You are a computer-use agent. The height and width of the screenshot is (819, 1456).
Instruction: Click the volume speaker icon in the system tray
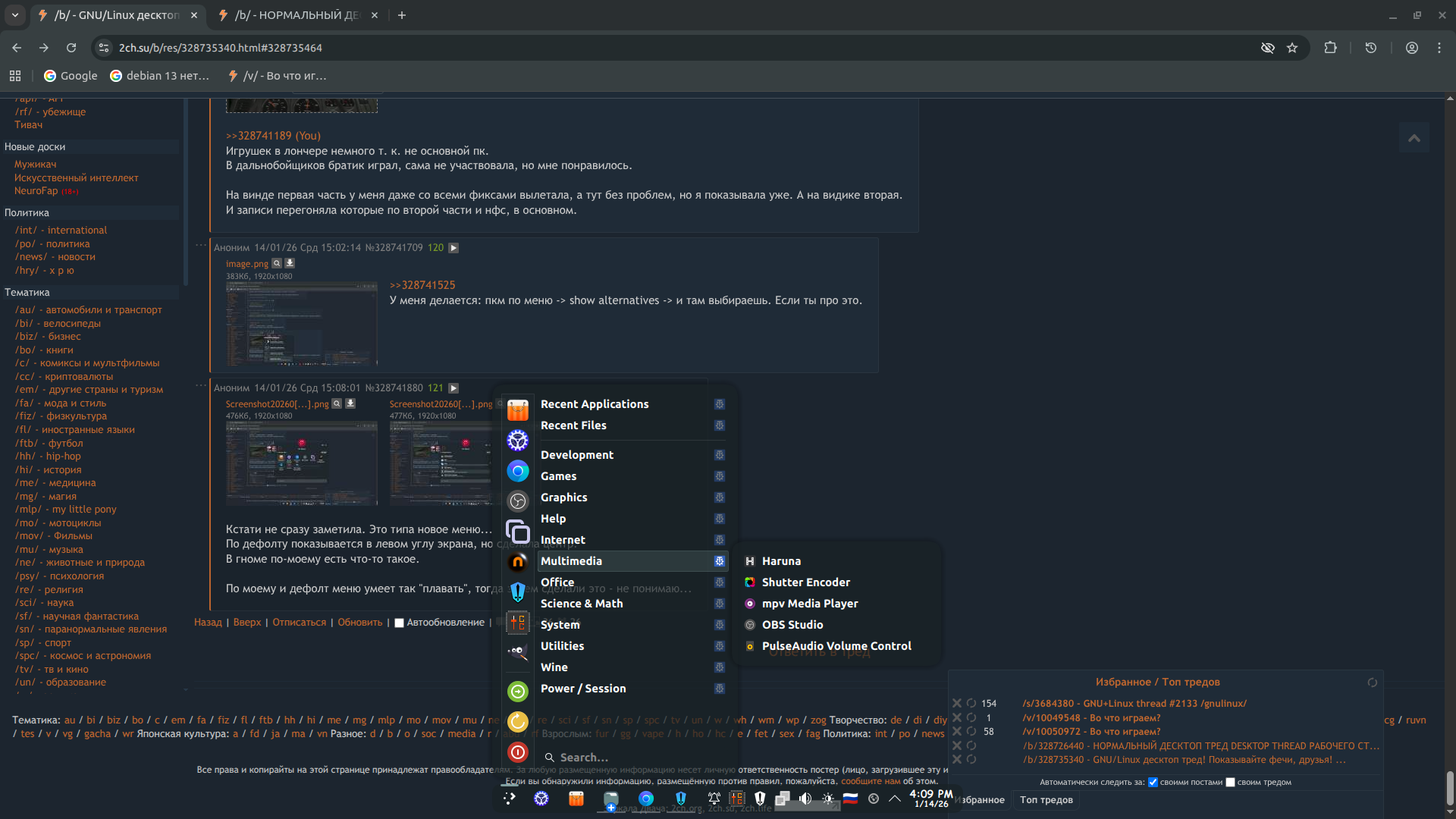pyautogui.click(x=805, y=799)
